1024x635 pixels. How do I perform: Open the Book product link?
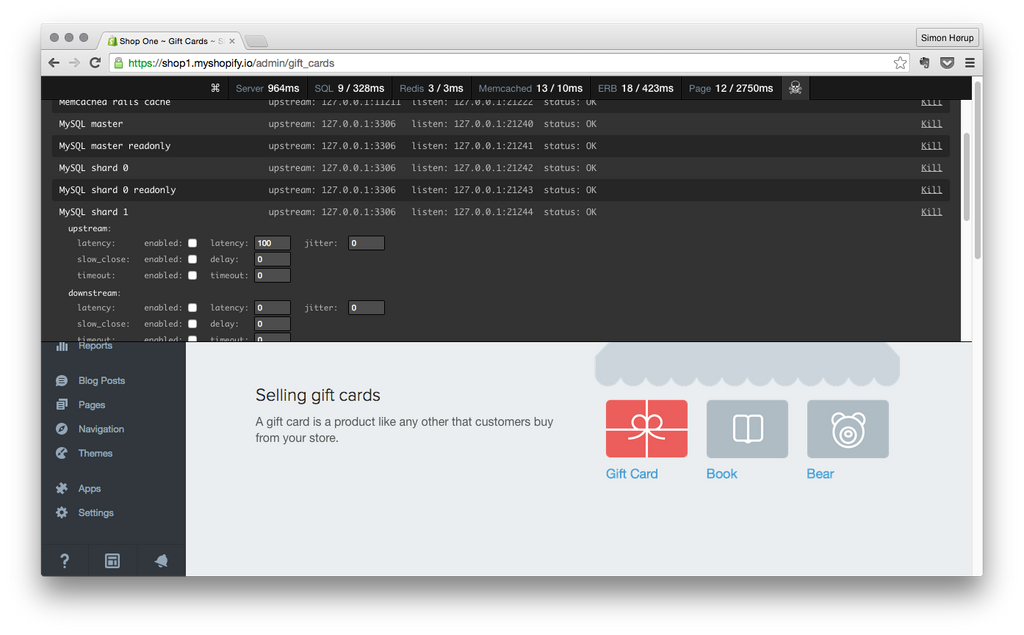[x=721, y=474]
